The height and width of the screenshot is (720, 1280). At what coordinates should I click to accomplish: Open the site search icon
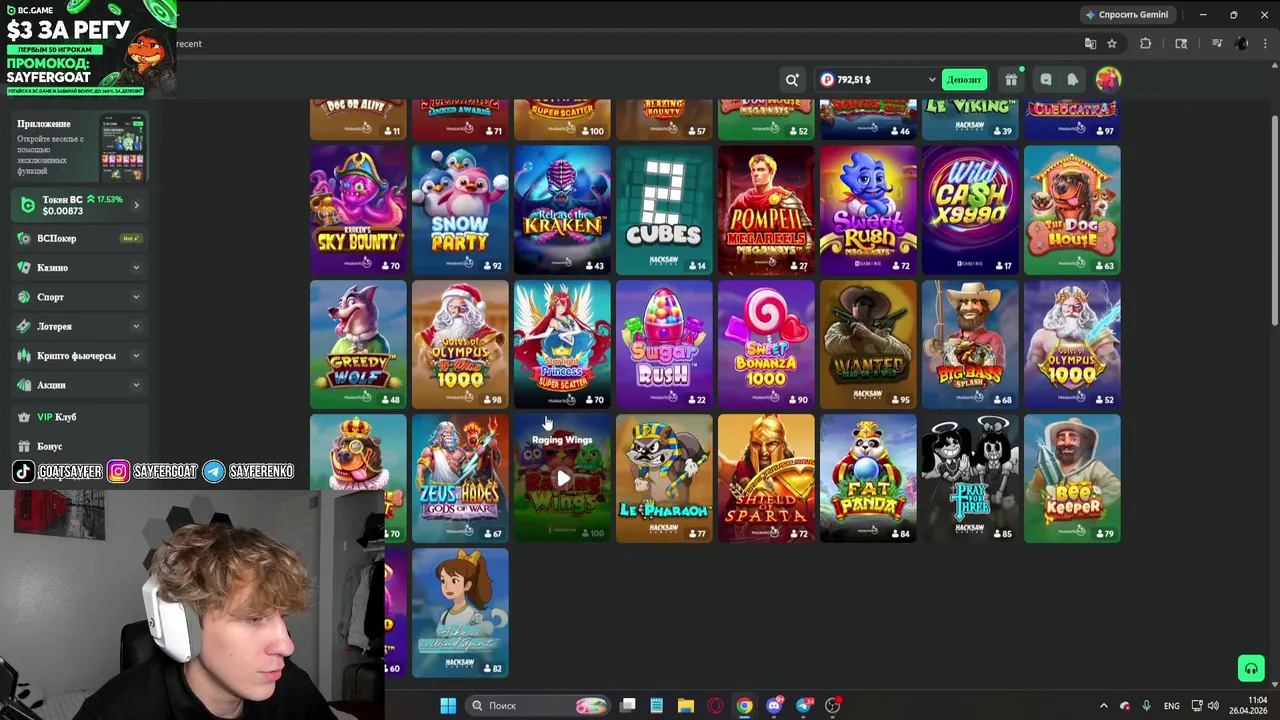(792, 80)
